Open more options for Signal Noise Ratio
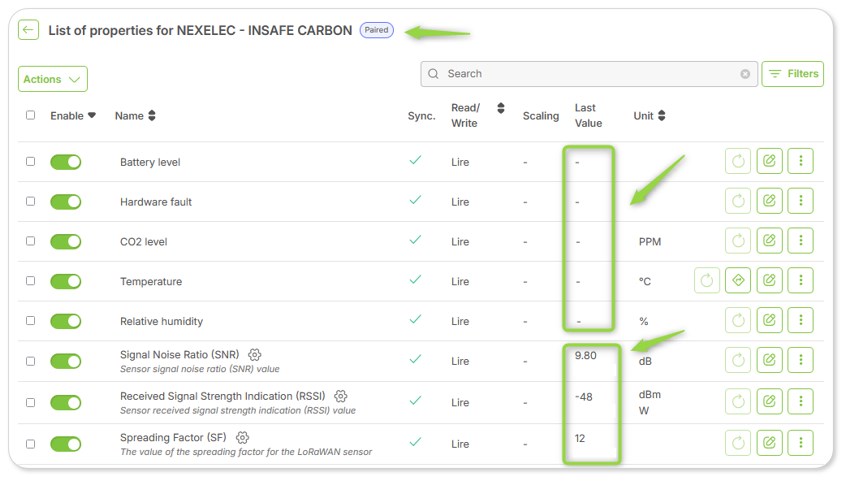 800,360
